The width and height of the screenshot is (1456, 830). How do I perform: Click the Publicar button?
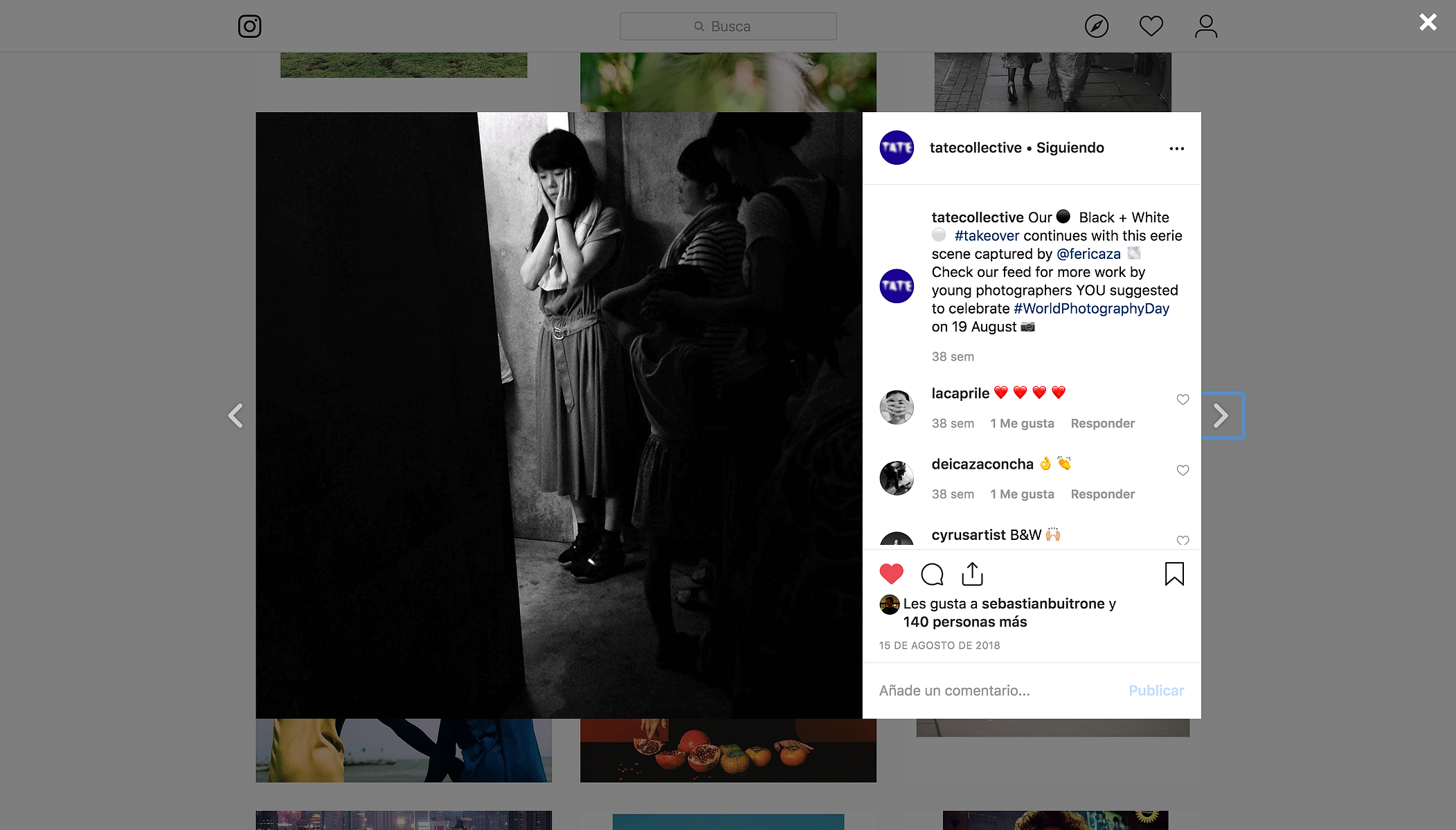point(1156,690)
